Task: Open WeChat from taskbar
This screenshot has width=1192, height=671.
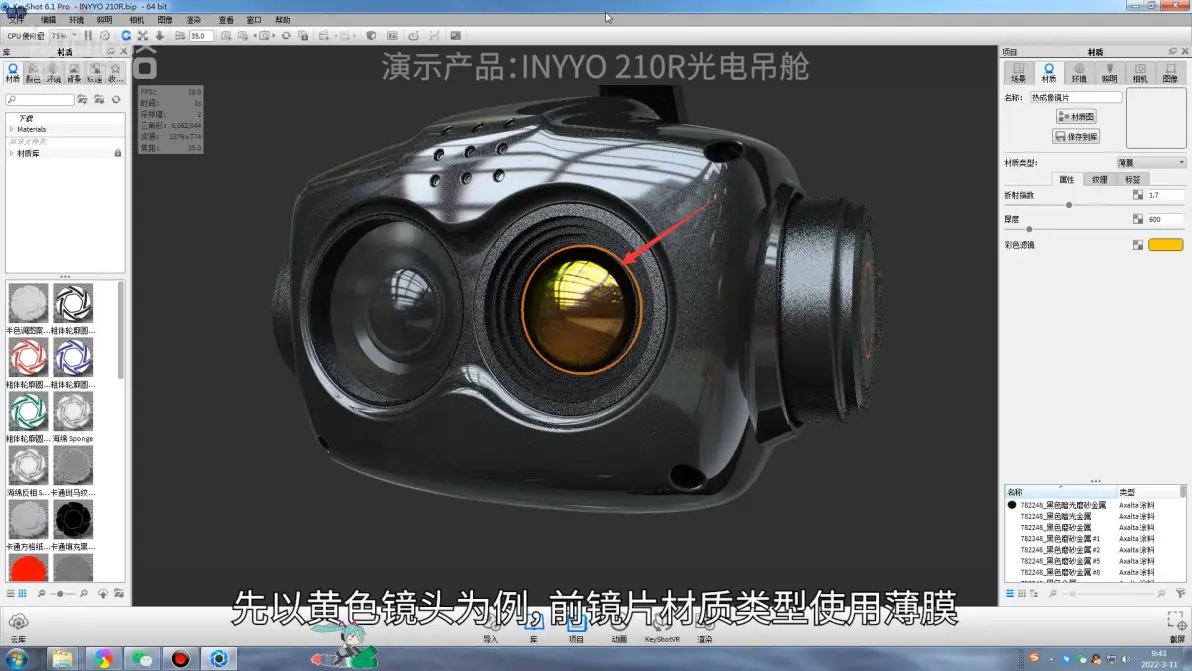Action: tap(141, 658)
